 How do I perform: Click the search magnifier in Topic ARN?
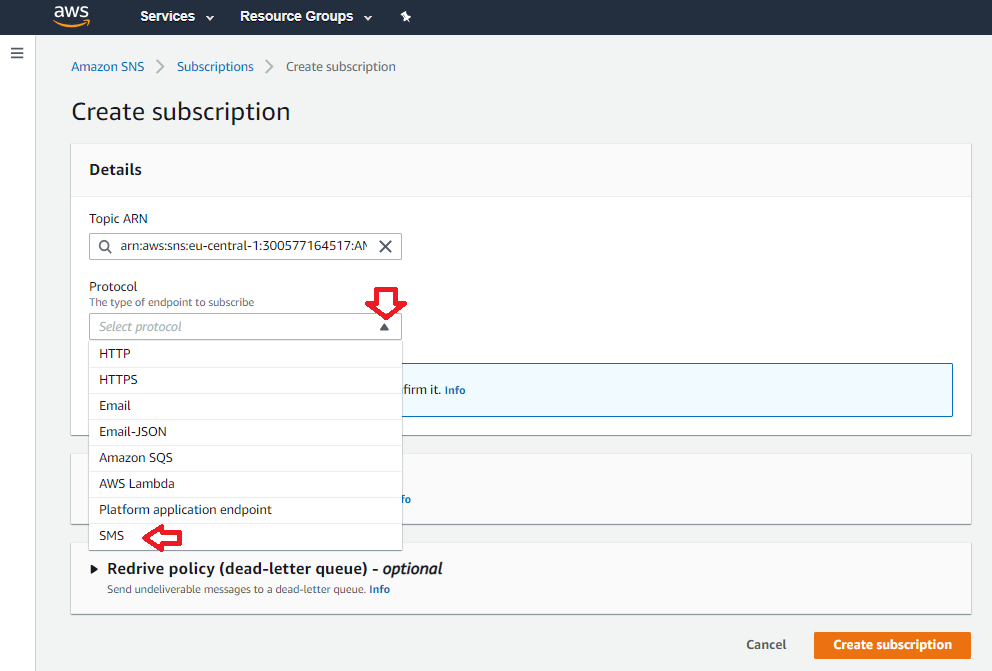[105, 246]
